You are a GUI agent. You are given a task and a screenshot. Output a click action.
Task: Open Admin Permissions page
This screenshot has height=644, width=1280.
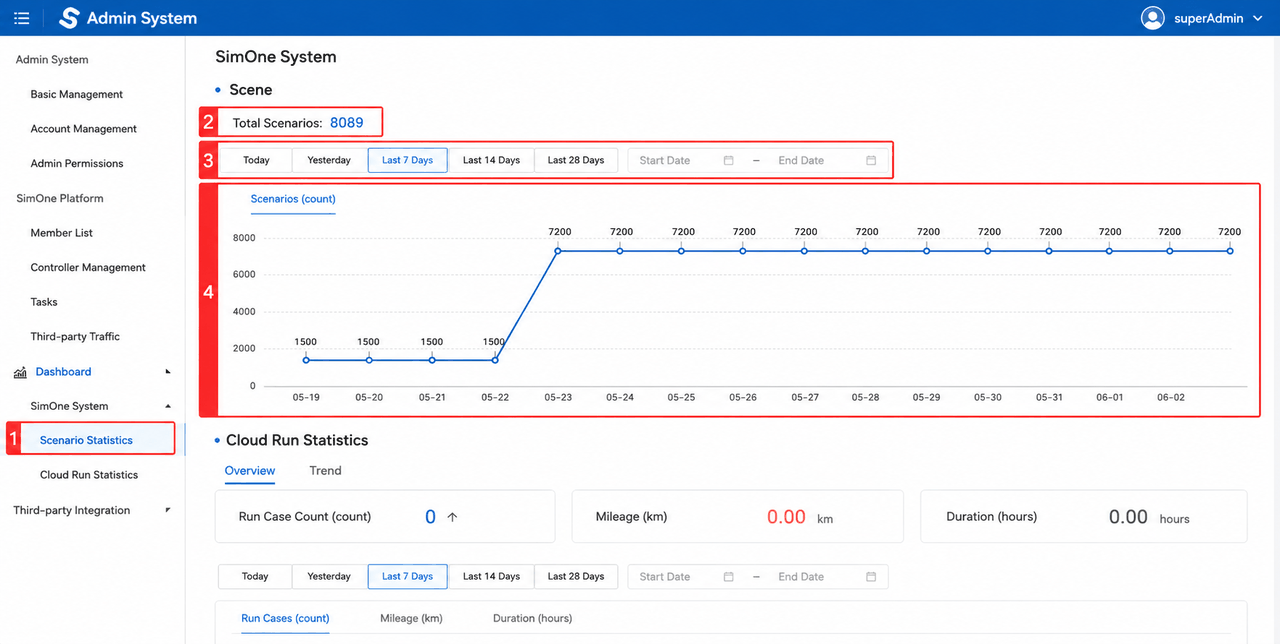pyautogui.click(x=77, y=163)
